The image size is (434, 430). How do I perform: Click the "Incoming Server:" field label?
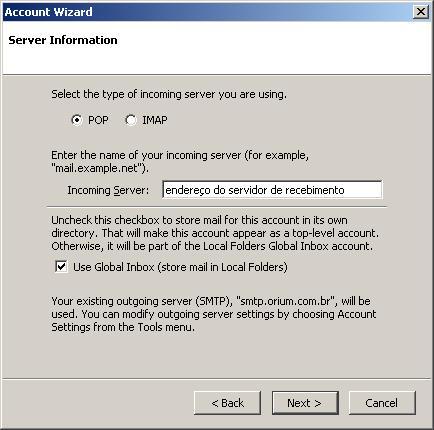coord(108,190)
